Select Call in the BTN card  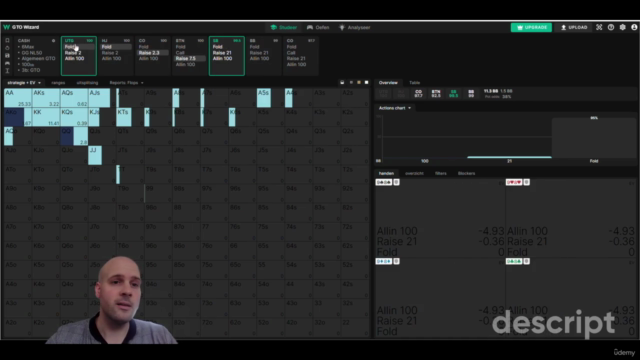[180, 53]
